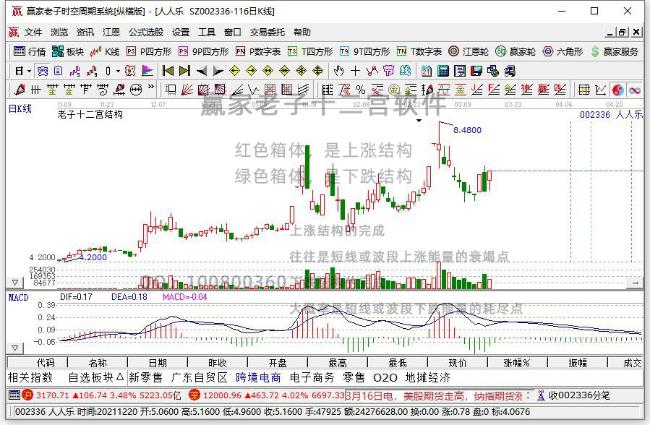This screenshot has width=650, height=425.
Task: Select the 电子商务 sector tab
Action: (x=312, y=378)
